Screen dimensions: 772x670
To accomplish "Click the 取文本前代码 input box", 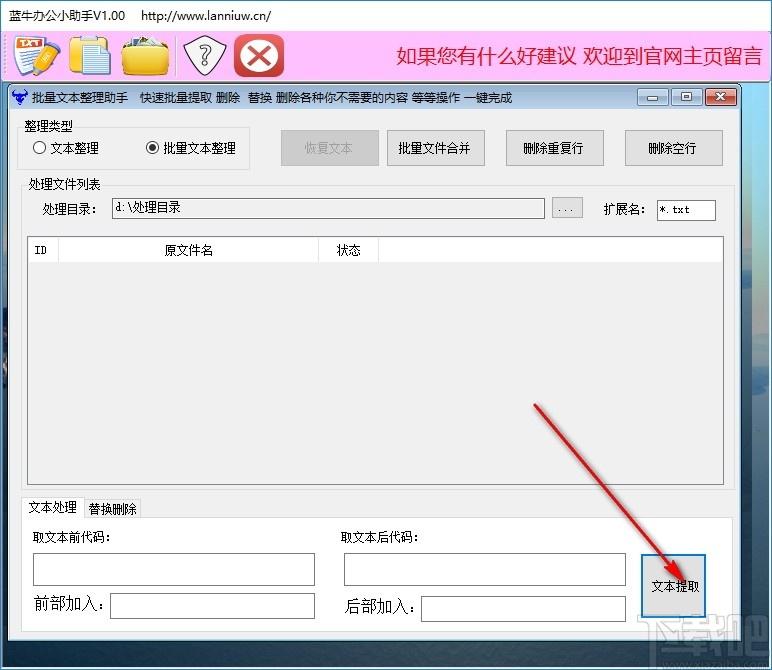I will (174, 569).
